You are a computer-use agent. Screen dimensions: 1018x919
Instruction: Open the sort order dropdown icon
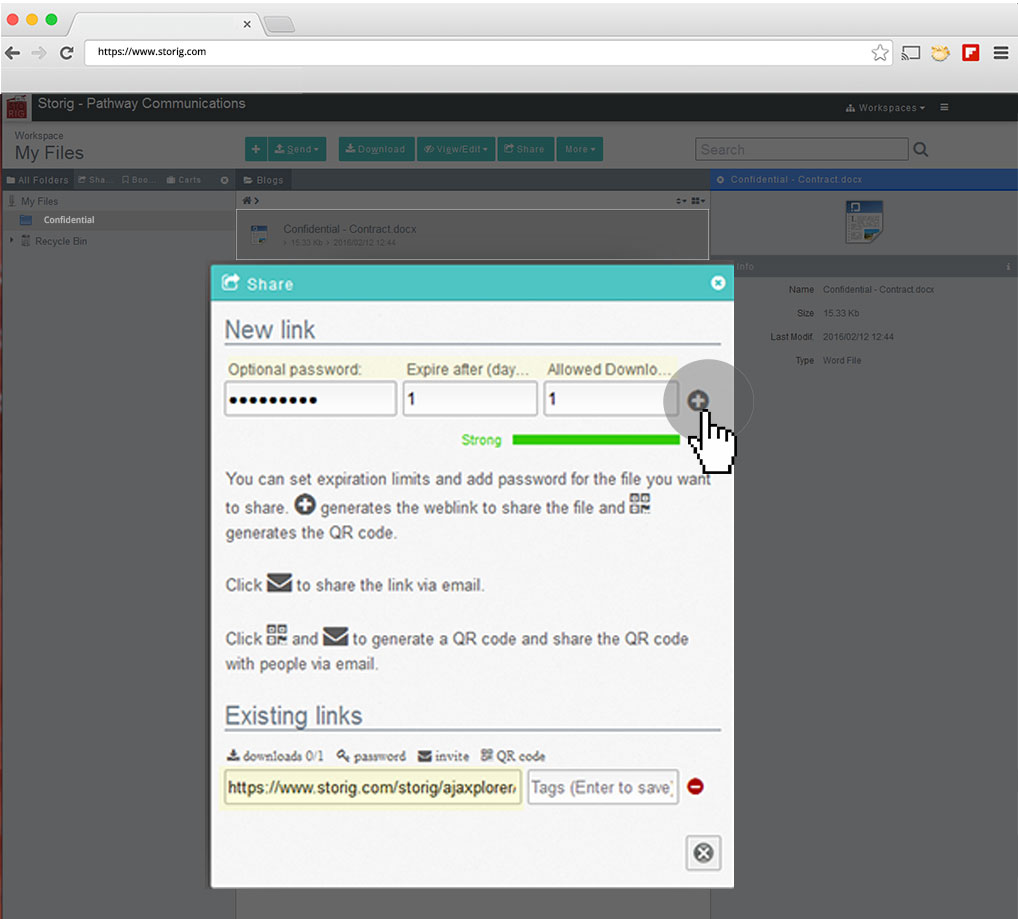[680, 201]
